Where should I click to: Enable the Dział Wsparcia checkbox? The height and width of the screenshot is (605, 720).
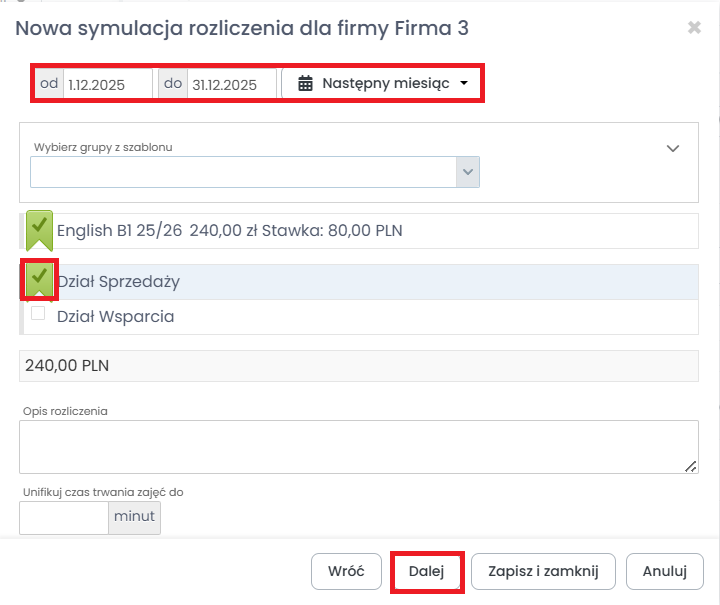tap(39, 314)
